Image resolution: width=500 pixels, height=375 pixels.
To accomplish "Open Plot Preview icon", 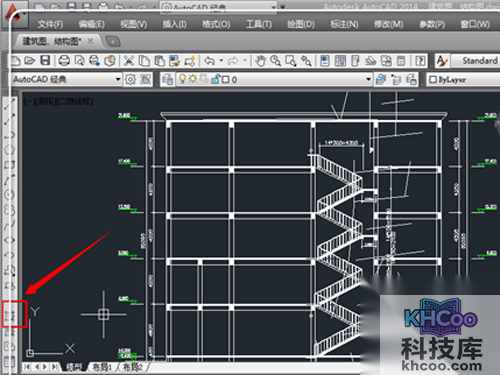I will point(79,61).
